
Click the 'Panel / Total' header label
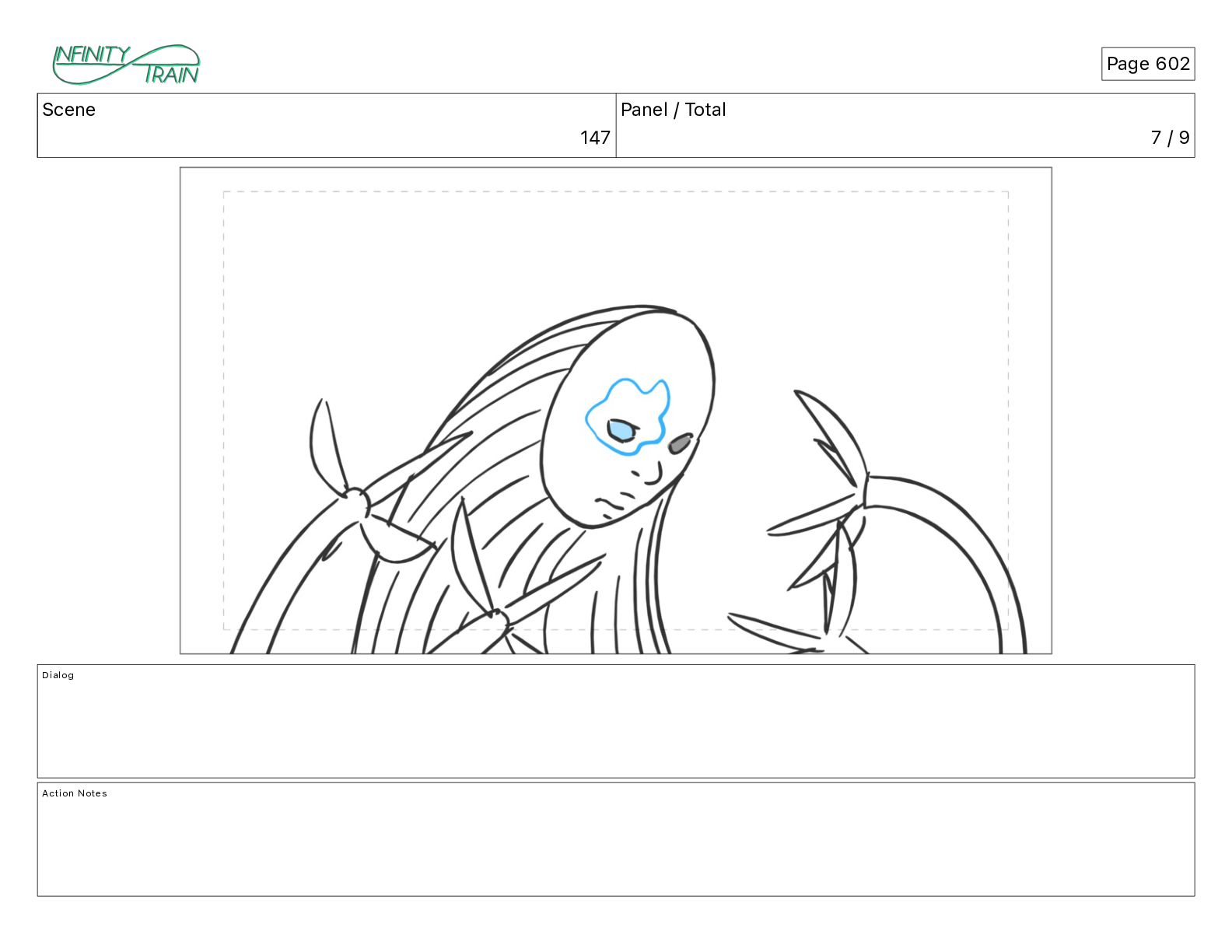(674, 110)
